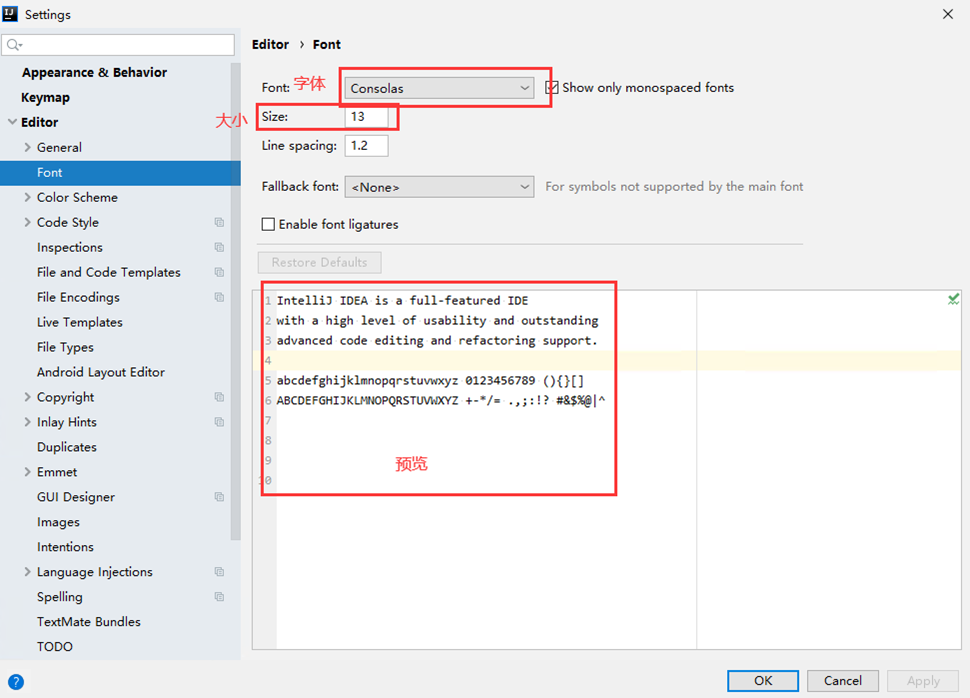Screen dimensions: 970x698
Task: Open Spelling settings item
Action: tap(59, 597)
